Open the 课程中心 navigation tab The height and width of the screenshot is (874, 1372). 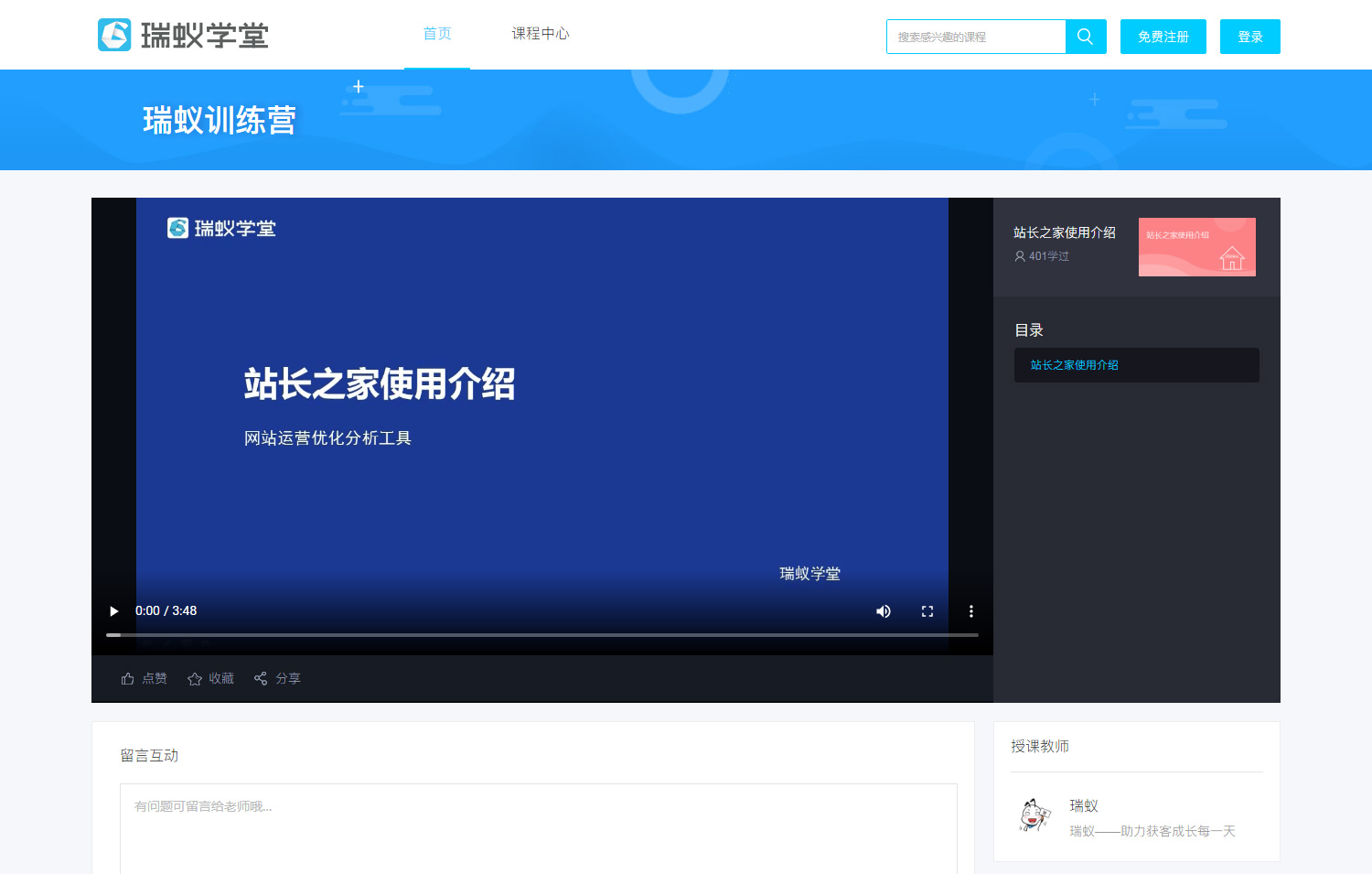[541, 34]
